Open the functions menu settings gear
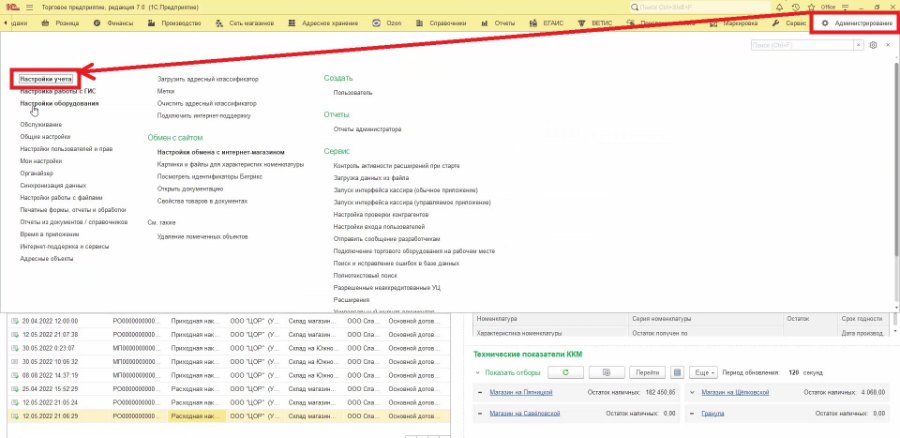Viewport: 900px width, 438px height. point(874,45)
